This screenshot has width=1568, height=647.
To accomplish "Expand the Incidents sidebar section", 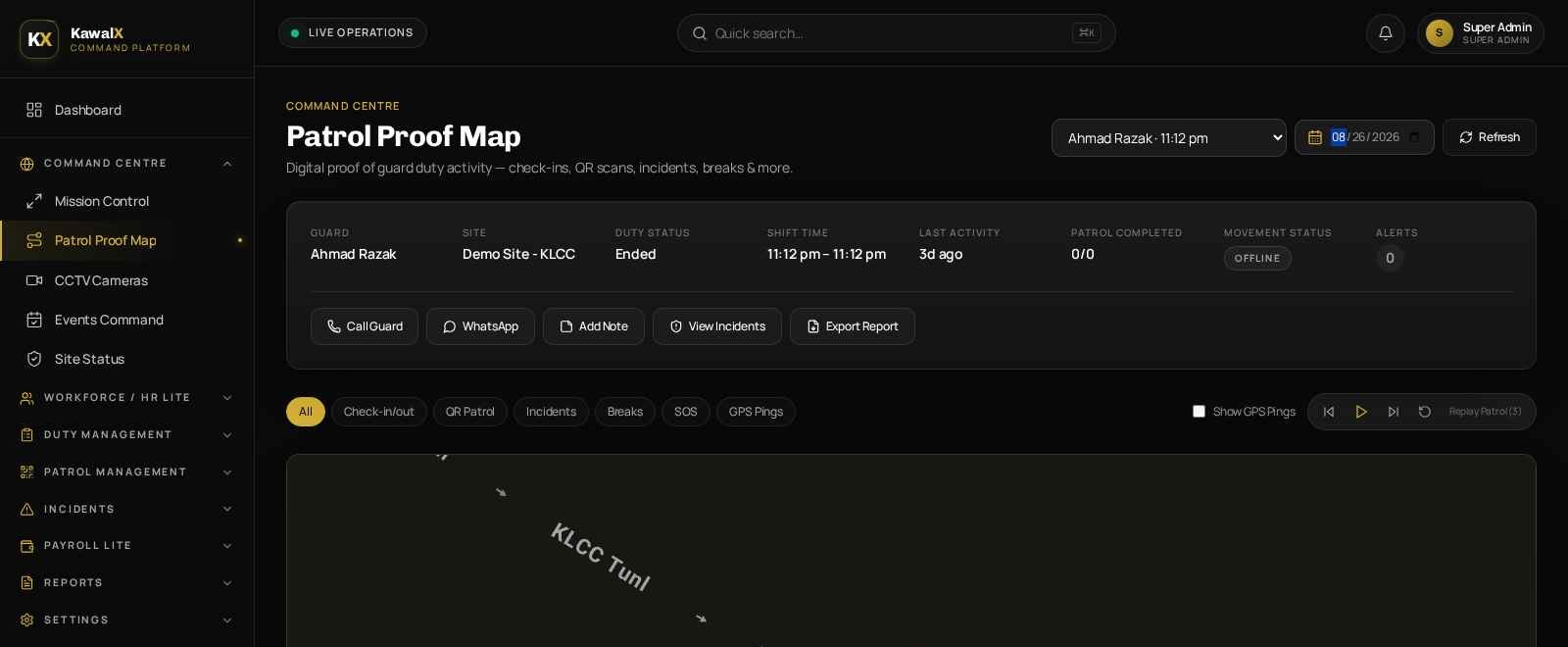I will (x=227, y=510).
